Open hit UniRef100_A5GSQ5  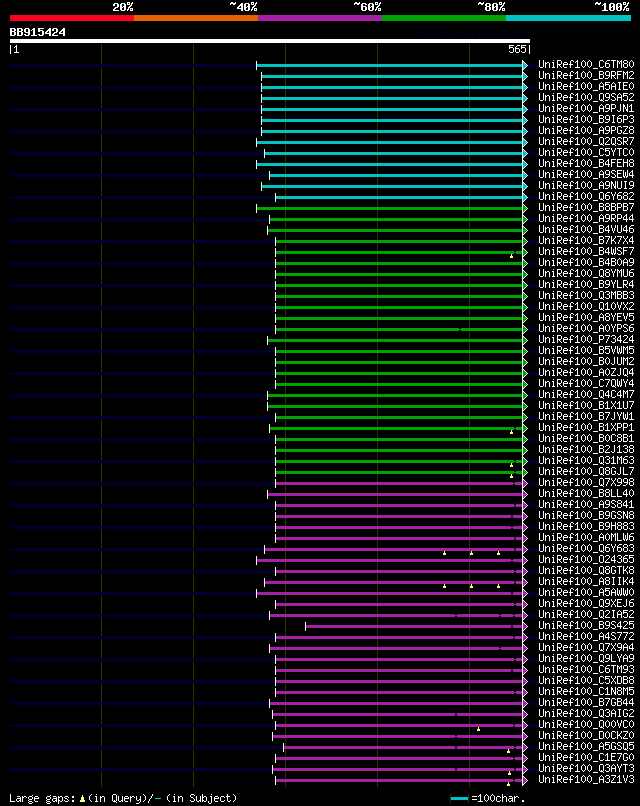[586, 747]
